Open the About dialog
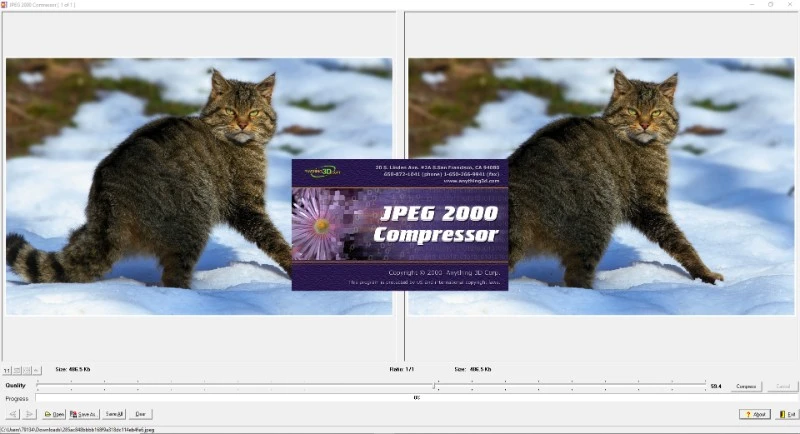 (x=755, y=414)
